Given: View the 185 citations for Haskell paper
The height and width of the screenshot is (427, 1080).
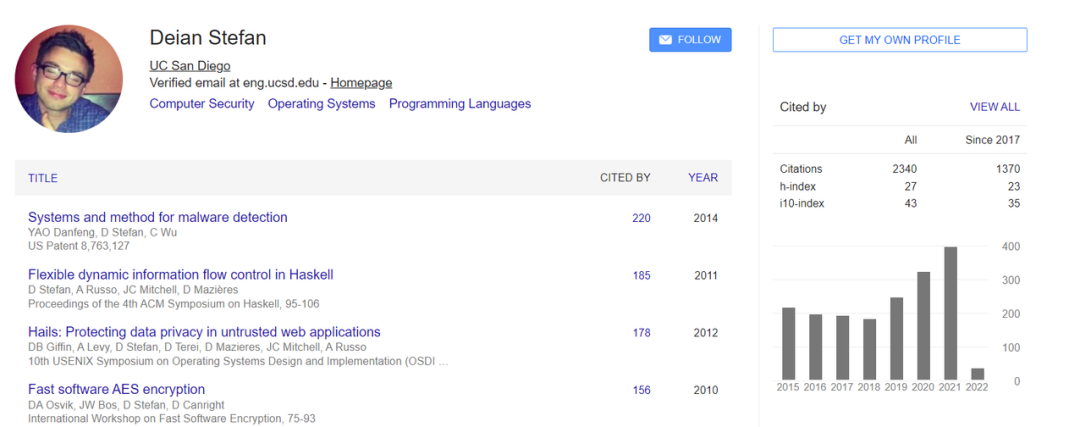Looking at the screenshot, I should [x=641, y=275].
